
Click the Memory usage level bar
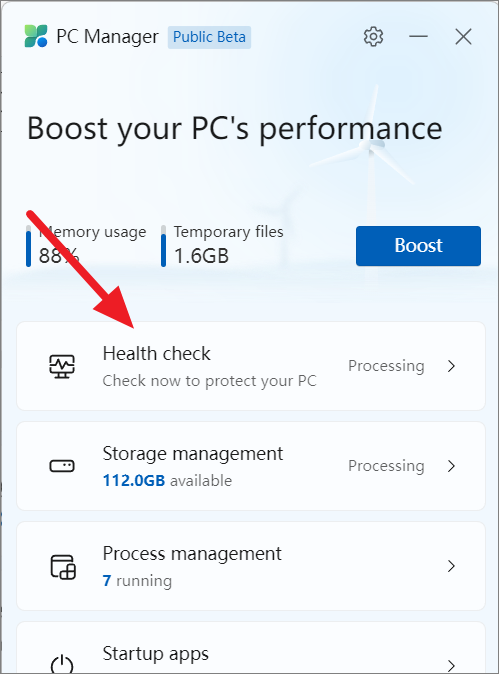tap(28, 246)
